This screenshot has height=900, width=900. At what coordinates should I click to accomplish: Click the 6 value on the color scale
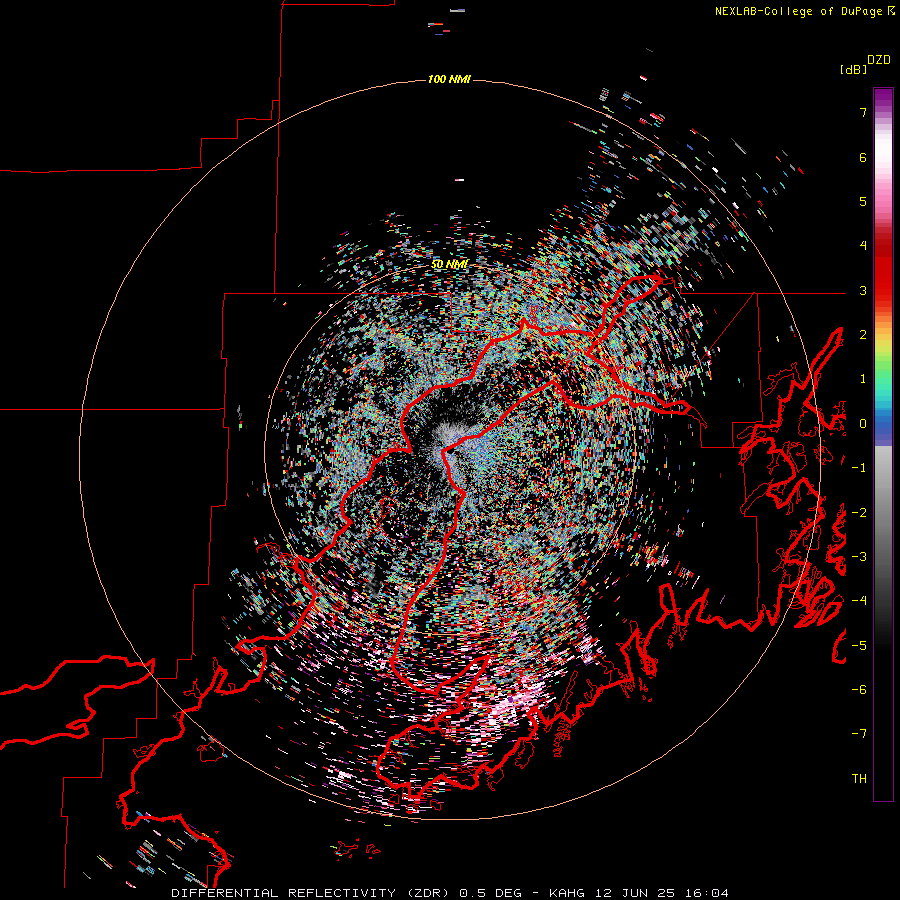point(863,157)
